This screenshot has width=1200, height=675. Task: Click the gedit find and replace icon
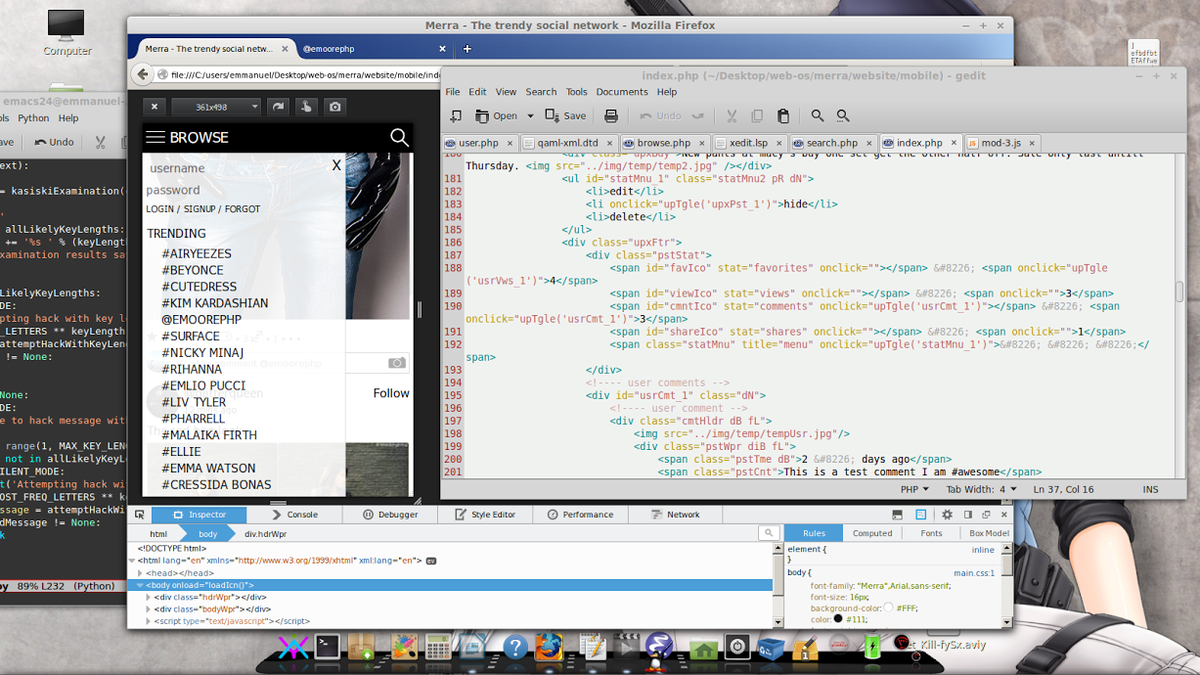[x=843, y=116]
